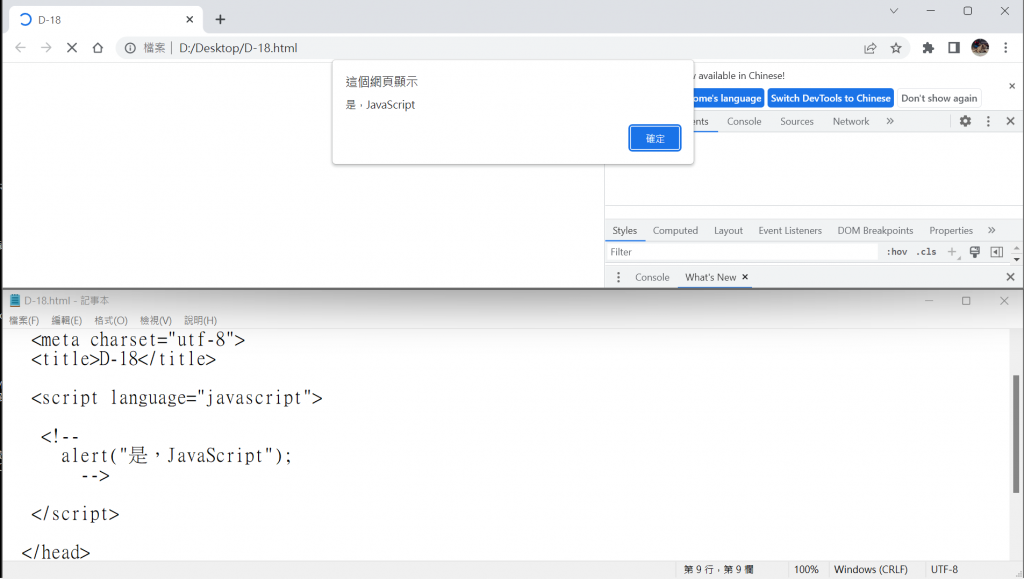Screen dimensions: 1024x579
Task: Click the Notepad vertical scrollbar thumb
Action: click(1016, 434)
